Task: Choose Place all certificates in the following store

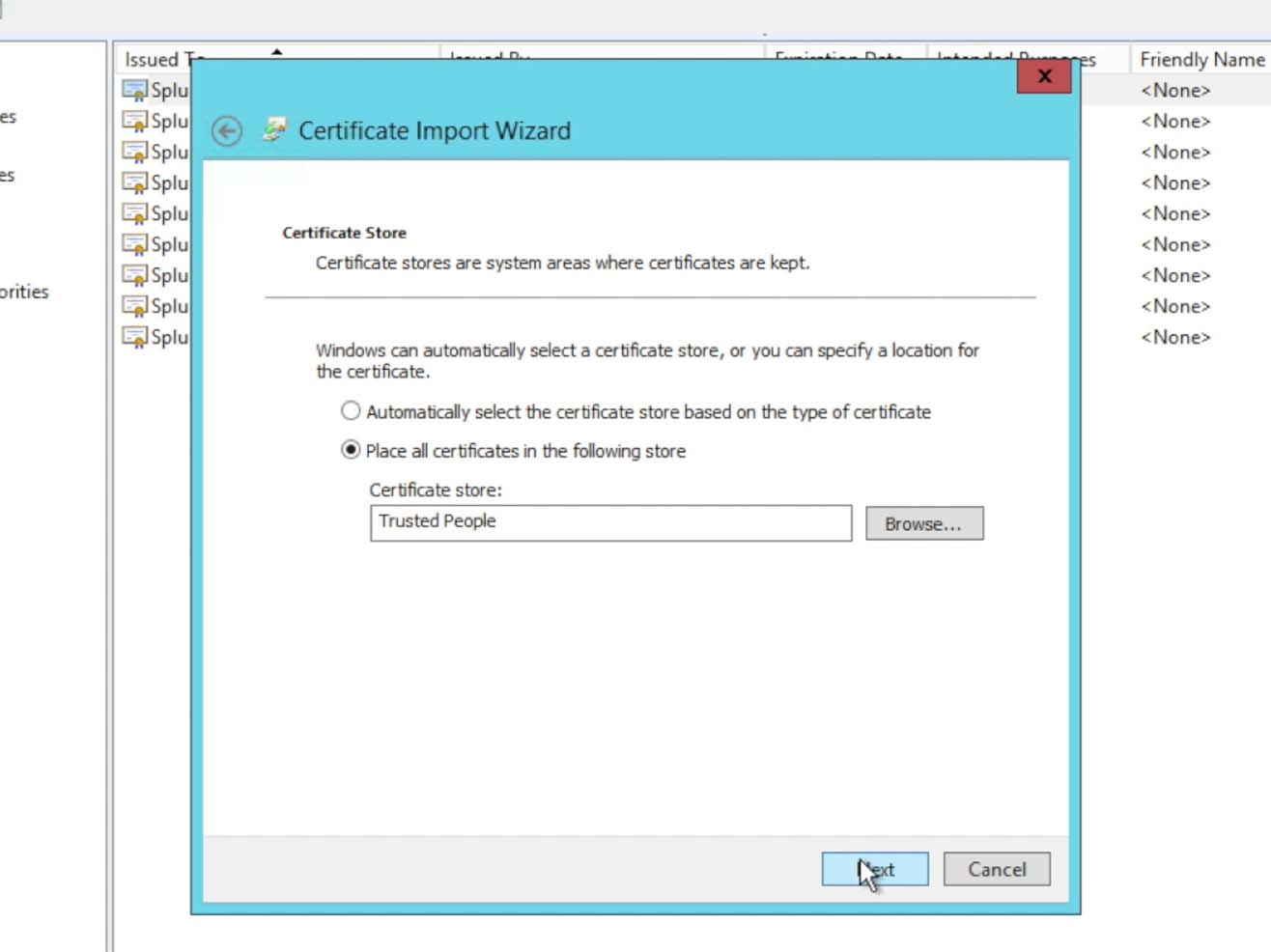Action: [x=351, y=451]
